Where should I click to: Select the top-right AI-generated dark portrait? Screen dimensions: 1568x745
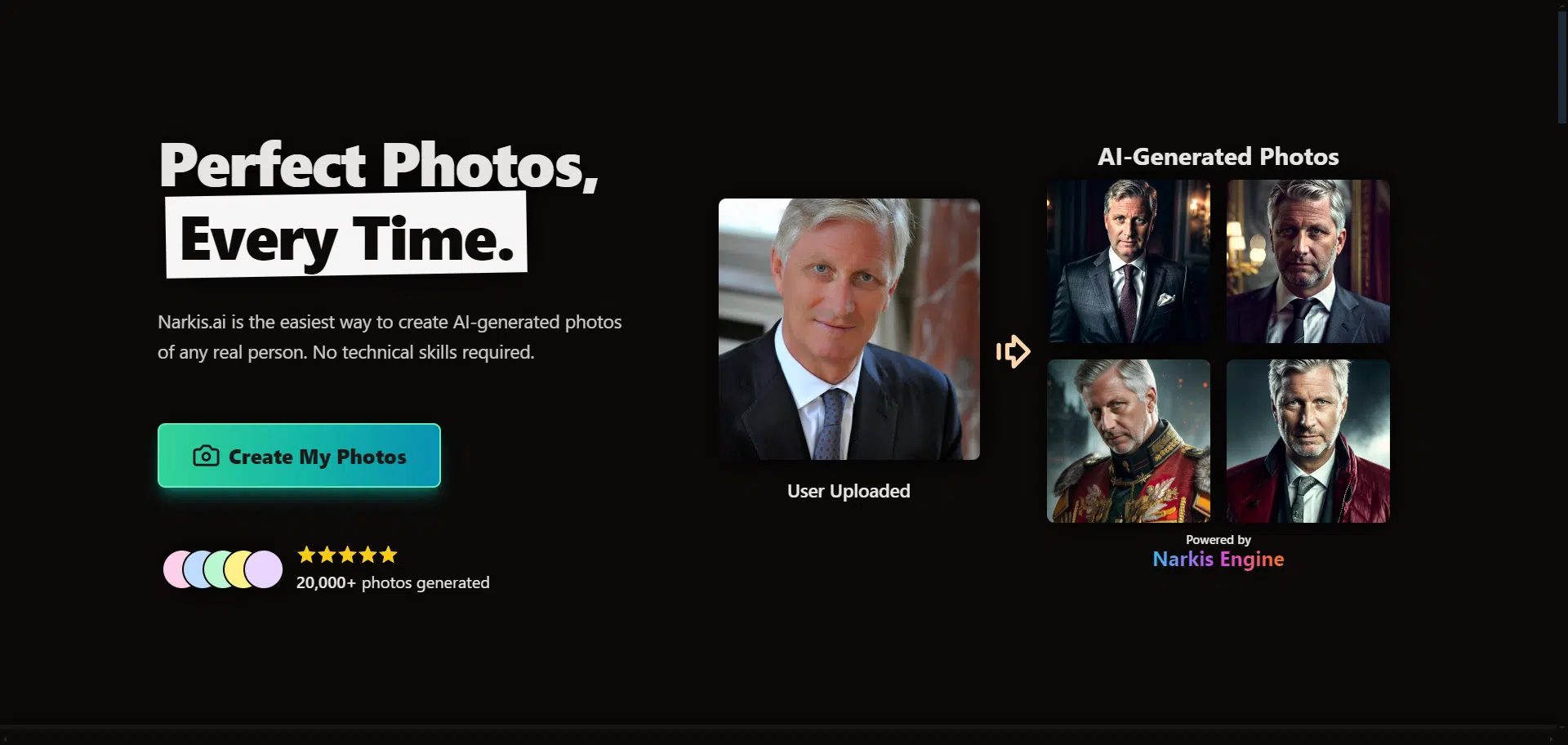[x=1308, y=261]
